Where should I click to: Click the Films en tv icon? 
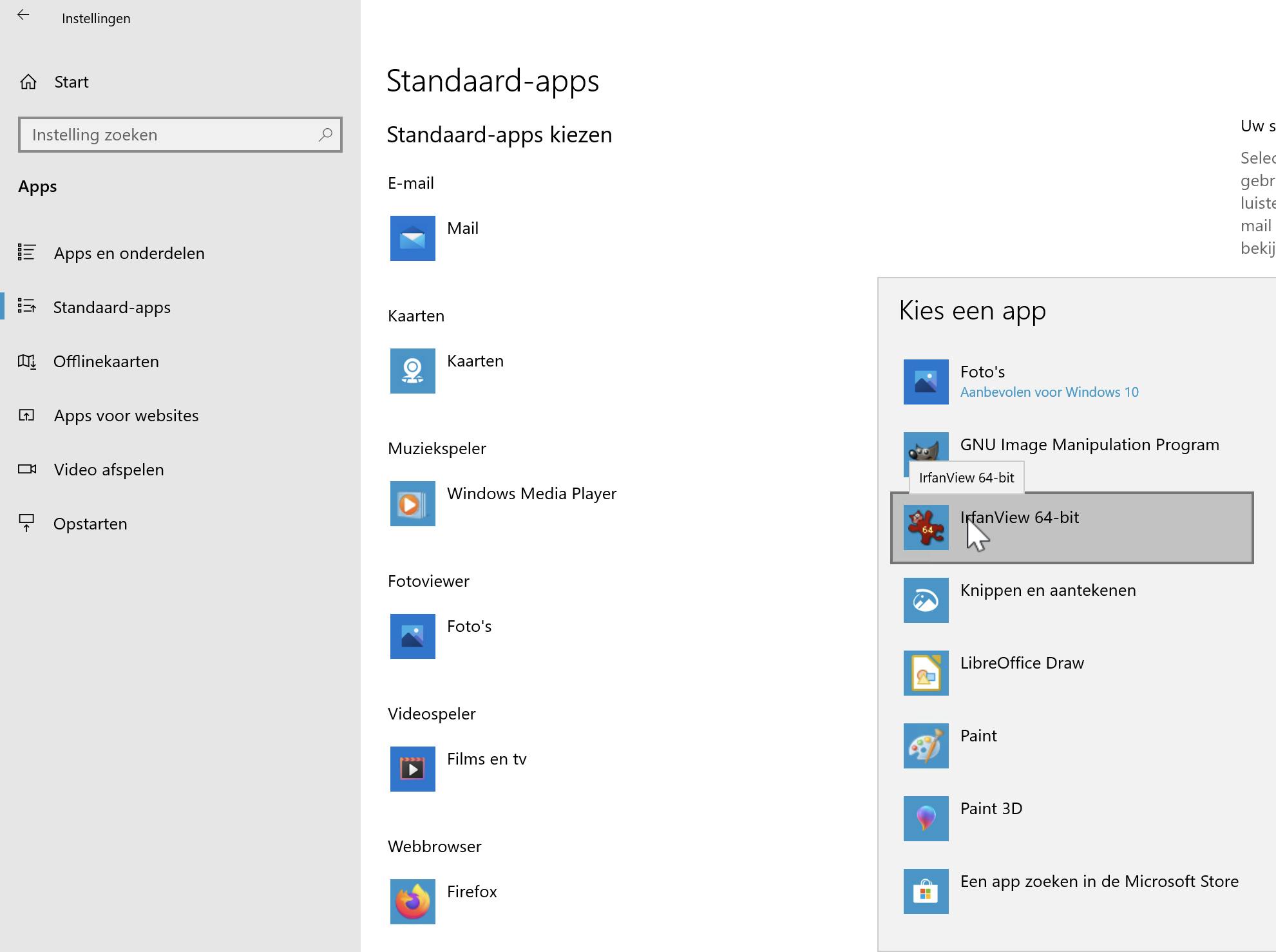(x=412, y=768)
